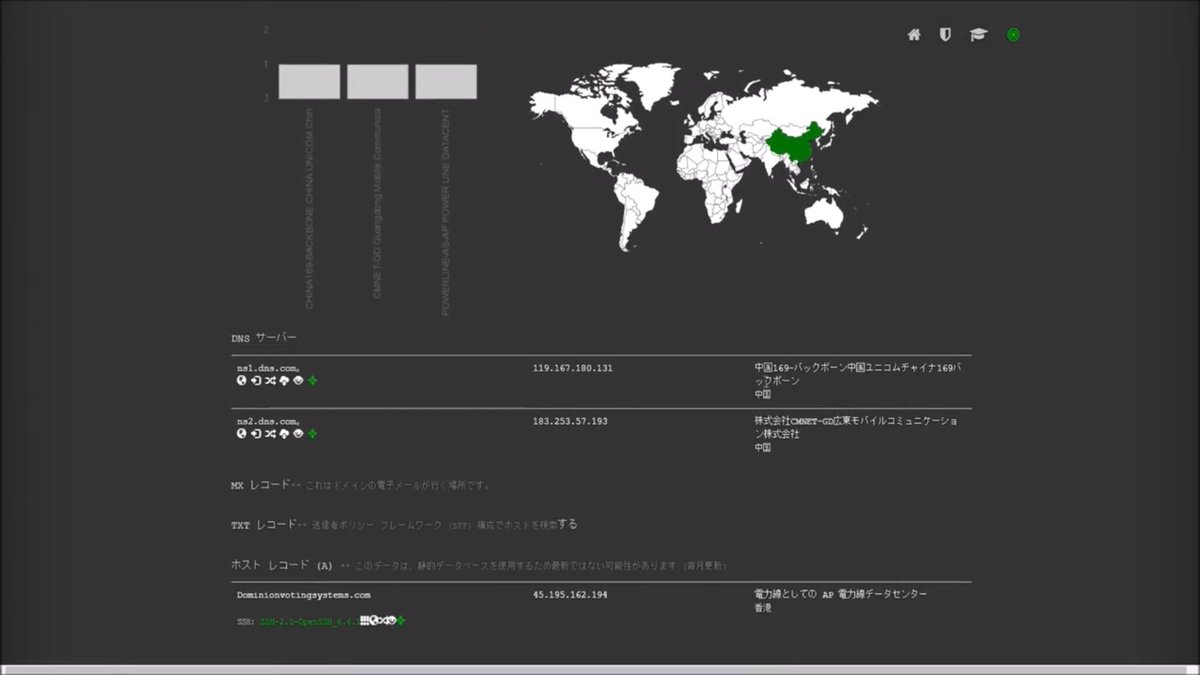Click the green crosshair icon in Dominionvotingsystems.com row

(401, 621)
